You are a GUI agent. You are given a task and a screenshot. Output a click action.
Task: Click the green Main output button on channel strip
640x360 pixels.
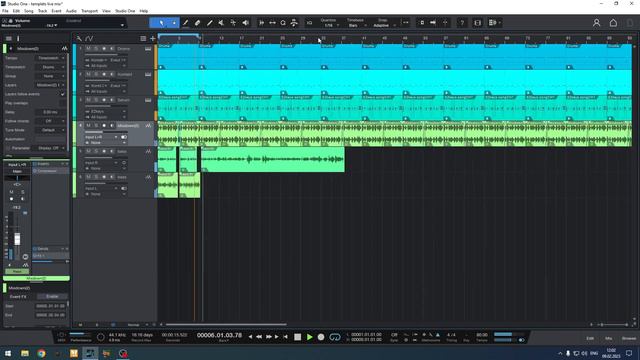tap(17, 271)
